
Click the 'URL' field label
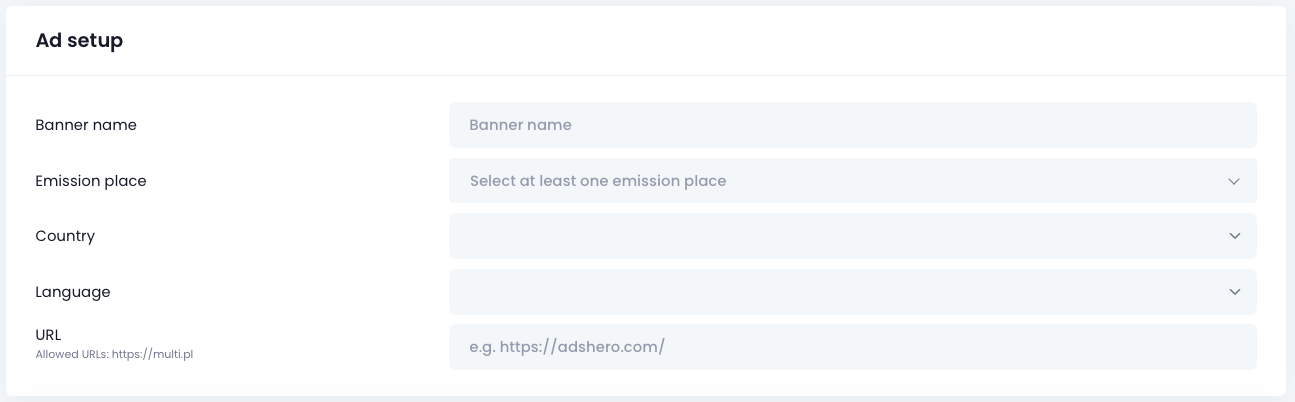pyautogui.click(x=49, y=335)
